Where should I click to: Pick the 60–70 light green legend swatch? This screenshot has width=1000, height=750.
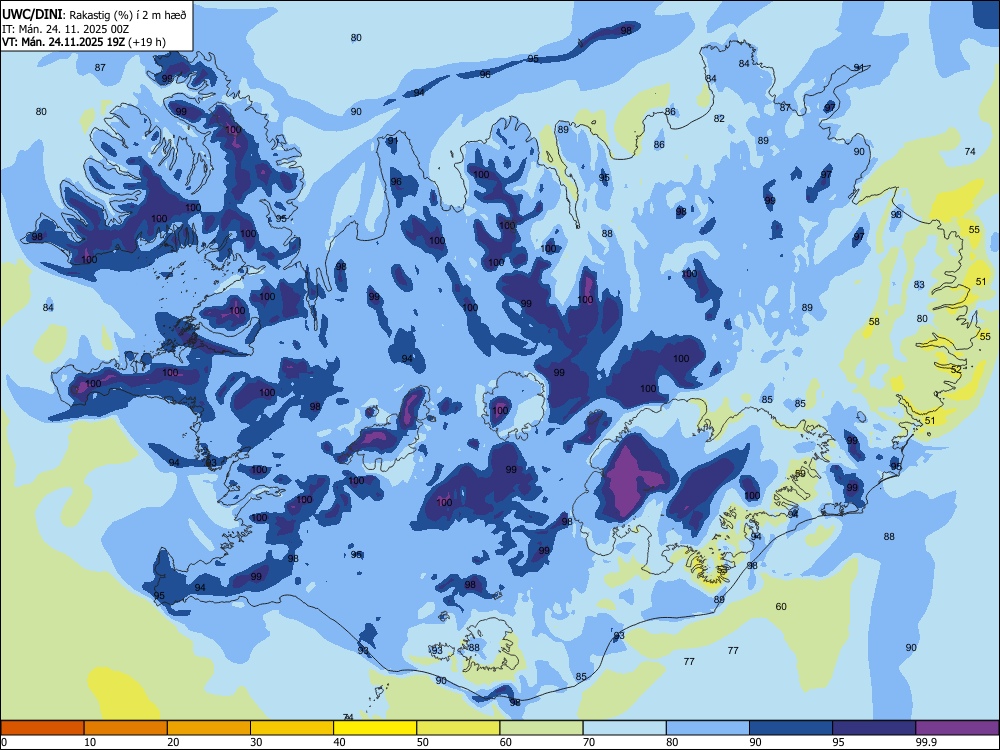pos(541,728)
